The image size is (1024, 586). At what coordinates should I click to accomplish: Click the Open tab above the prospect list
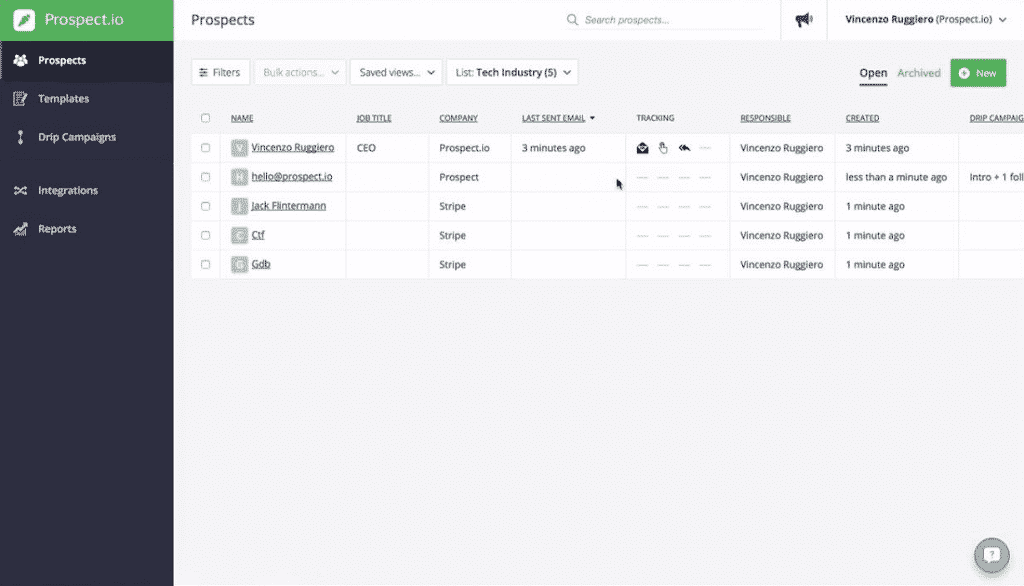(873, 73)
